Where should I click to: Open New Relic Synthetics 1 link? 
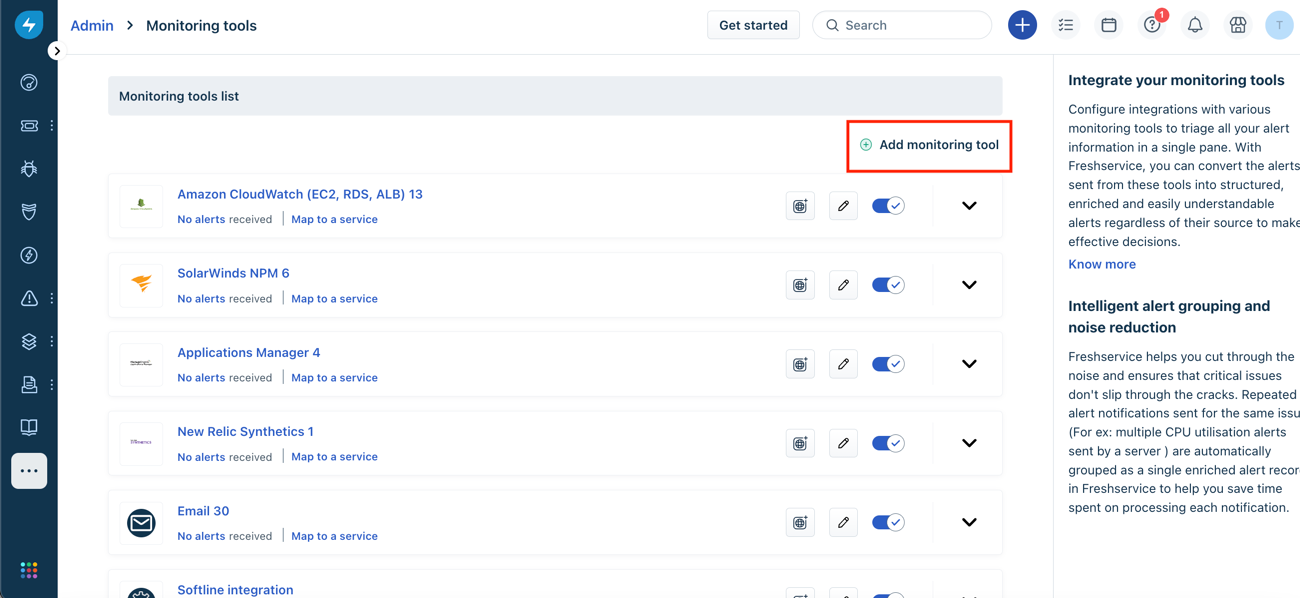tap(245, 431)
